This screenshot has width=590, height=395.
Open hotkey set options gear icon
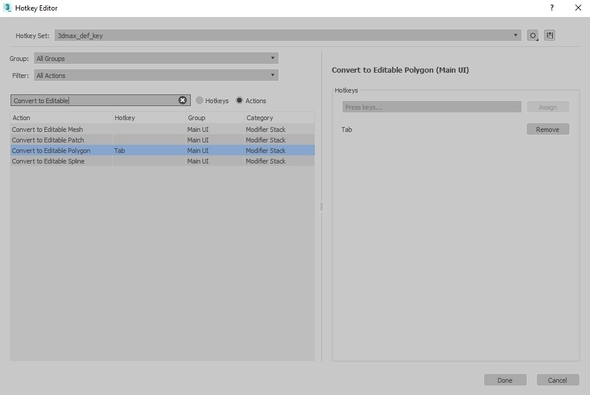[532, 35]
